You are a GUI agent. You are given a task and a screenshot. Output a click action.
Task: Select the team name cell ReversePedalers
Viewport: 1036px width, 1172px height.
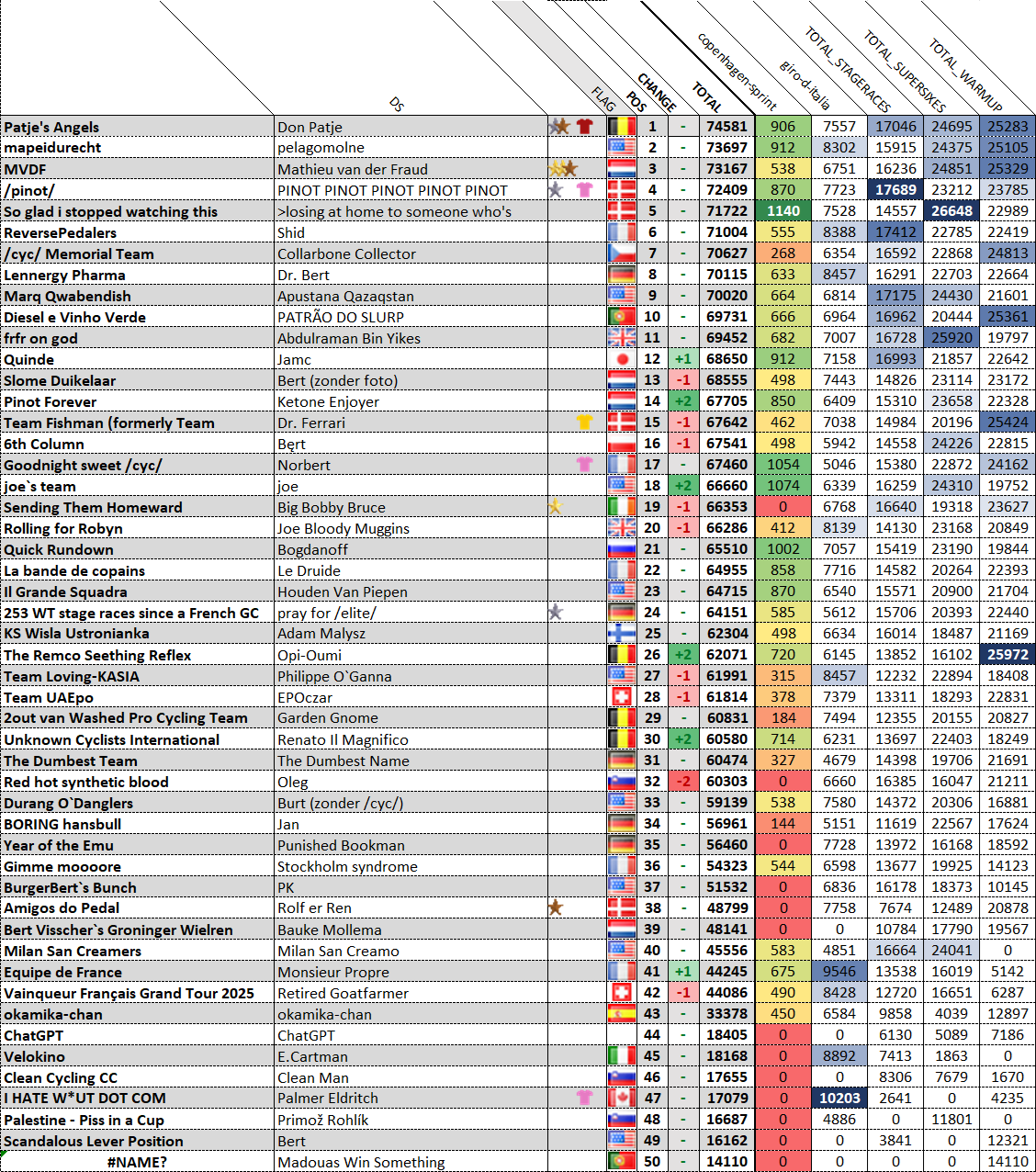click(137, 232)
